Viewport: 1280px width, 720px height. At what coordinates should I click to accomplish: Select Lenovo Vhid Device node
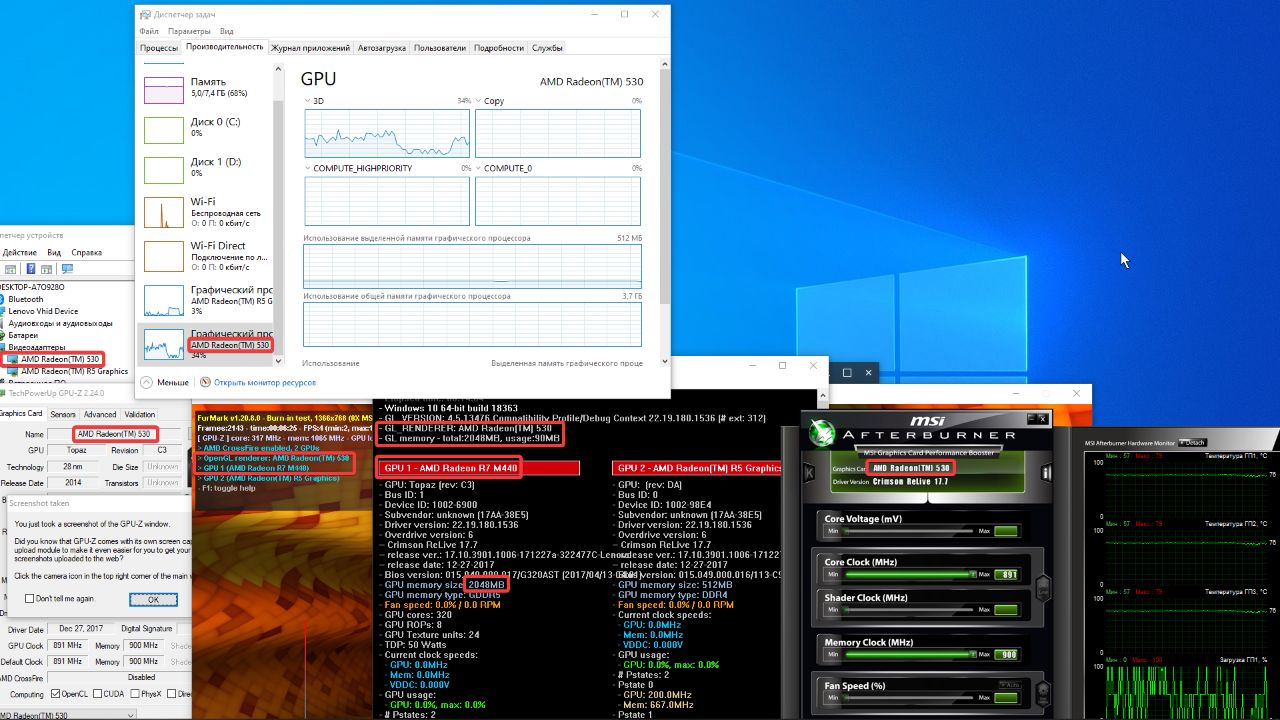[42, 311]
